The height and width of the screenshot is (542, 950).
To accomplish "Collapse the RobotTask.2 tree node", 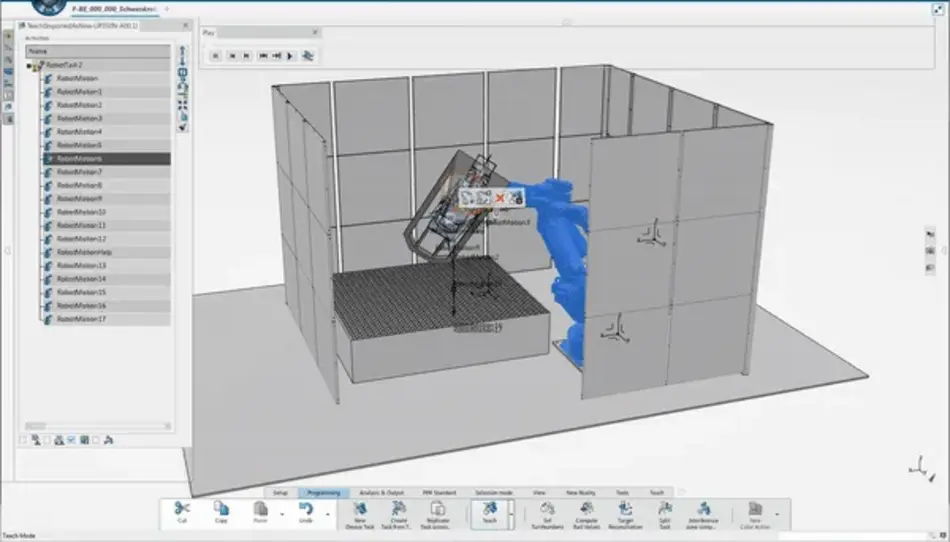I will point(29,64).
